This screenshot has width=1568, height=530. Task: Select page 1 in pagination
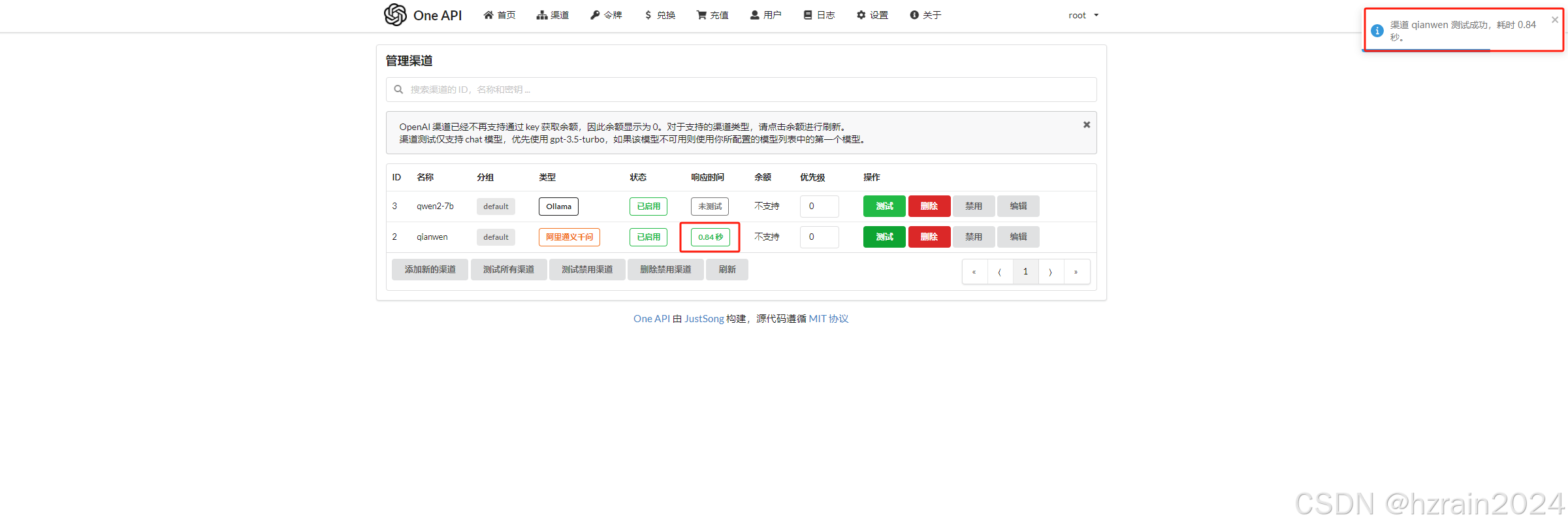tap(1025, 272)
